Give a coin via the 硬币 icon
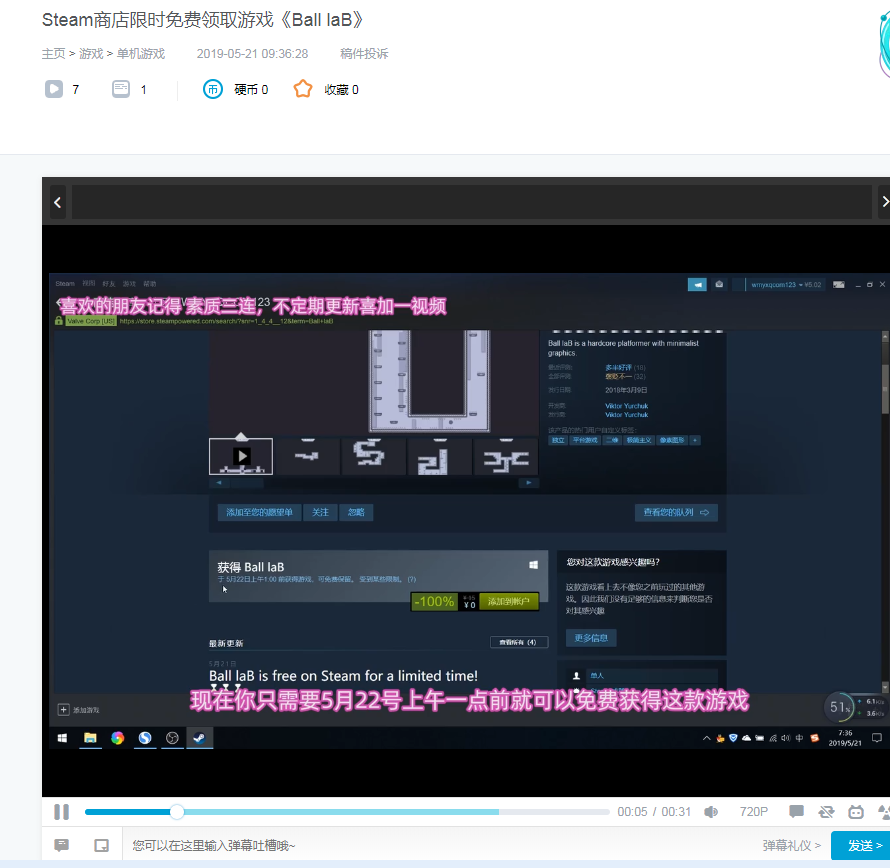 click(213, 89)
